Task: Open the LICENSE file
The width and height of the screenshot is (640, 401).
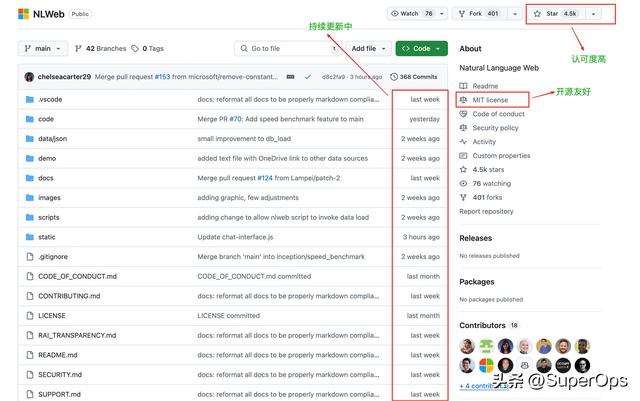Action: (51, 315)
